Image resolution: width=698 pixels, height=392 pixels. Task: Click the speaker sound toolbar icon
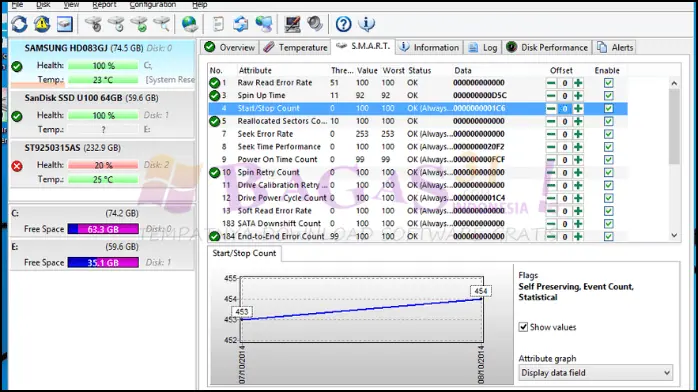[315, 24]
